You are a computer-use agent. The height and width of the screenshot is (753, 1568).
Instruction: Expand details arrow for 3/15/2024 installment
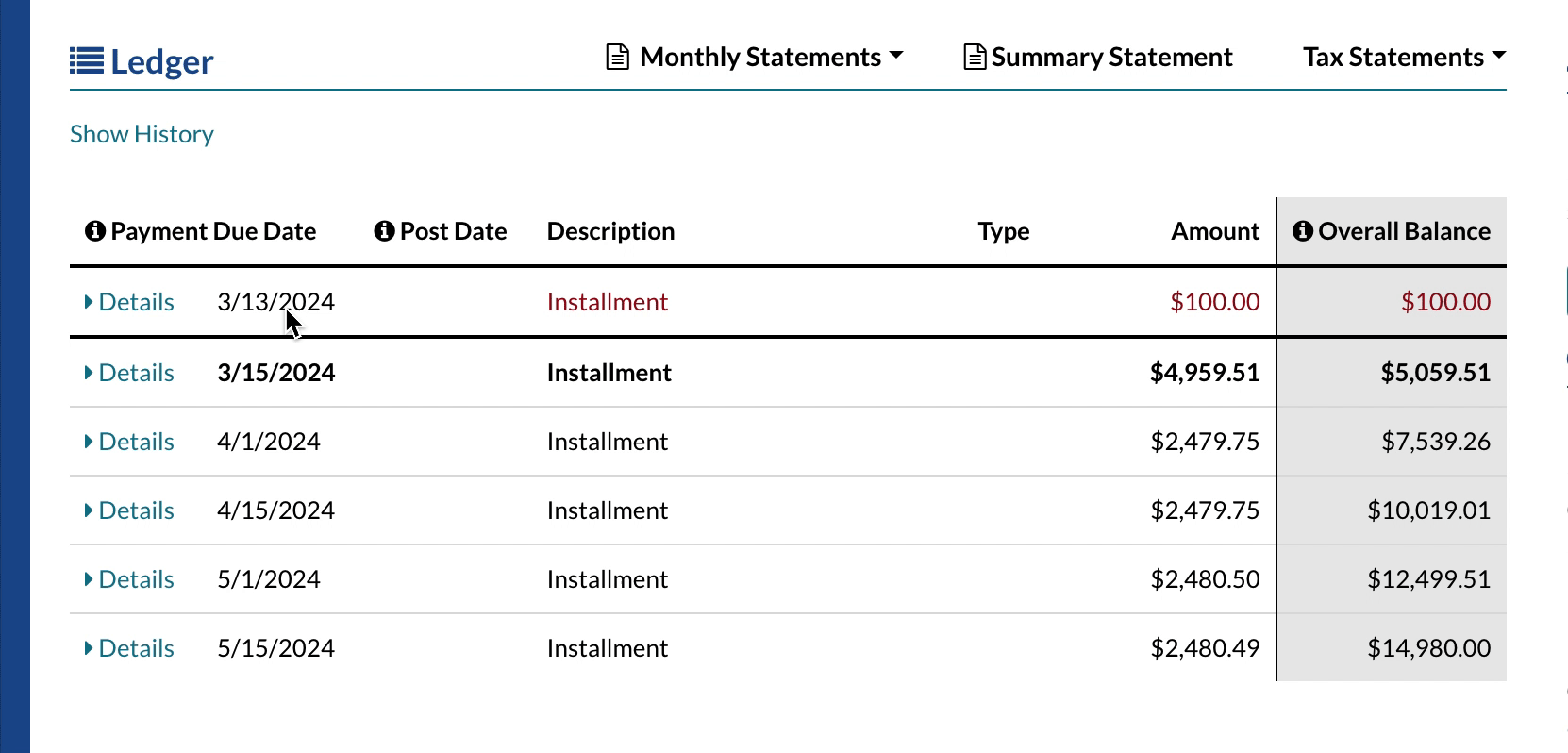point(89,373)
